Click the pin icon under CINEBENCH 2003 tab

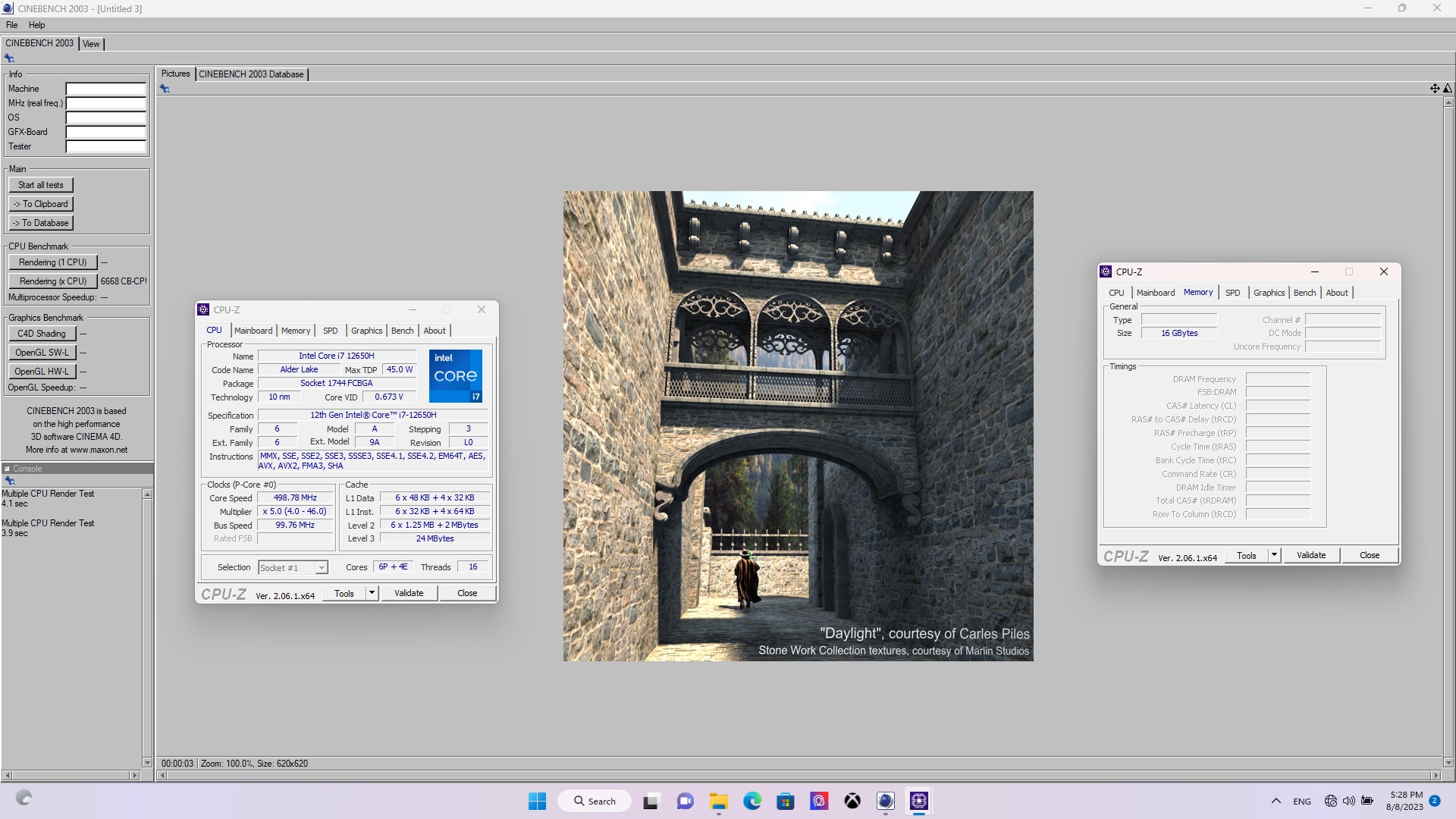9,58
